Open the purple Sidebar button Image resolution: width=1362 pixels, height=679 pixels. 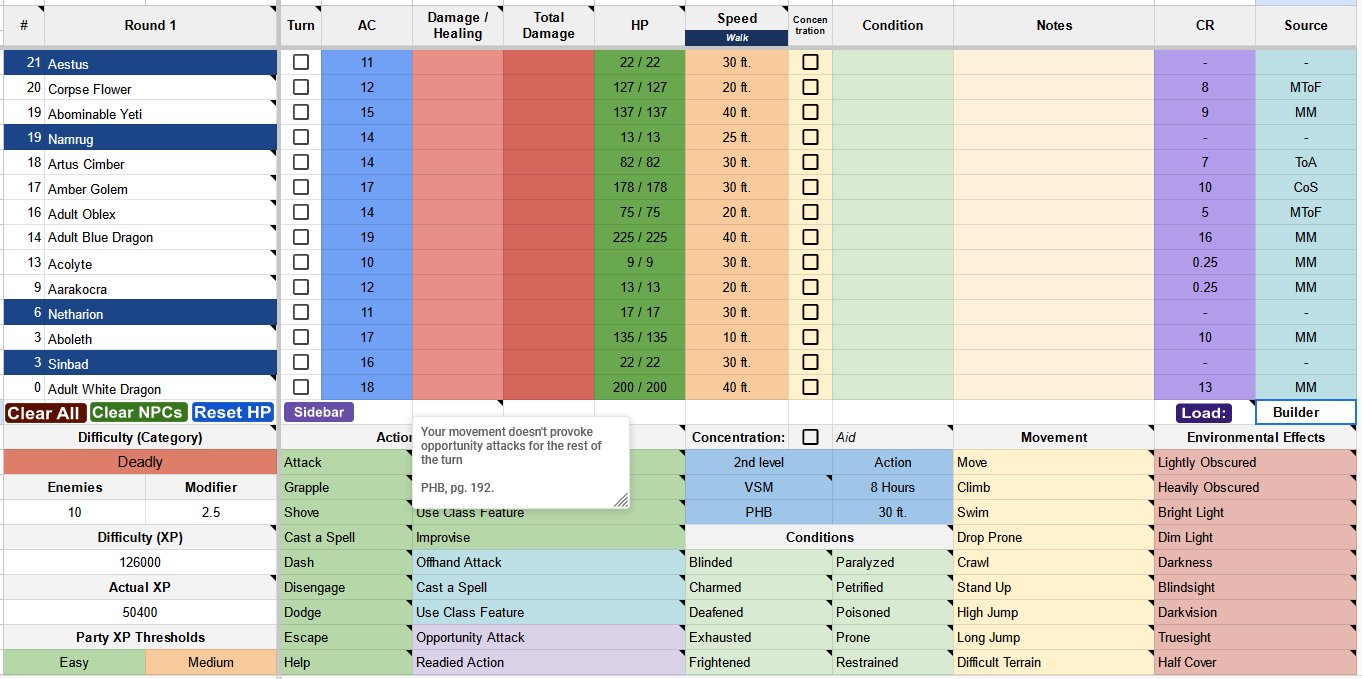pyautogui.click(x=319, y=412)
